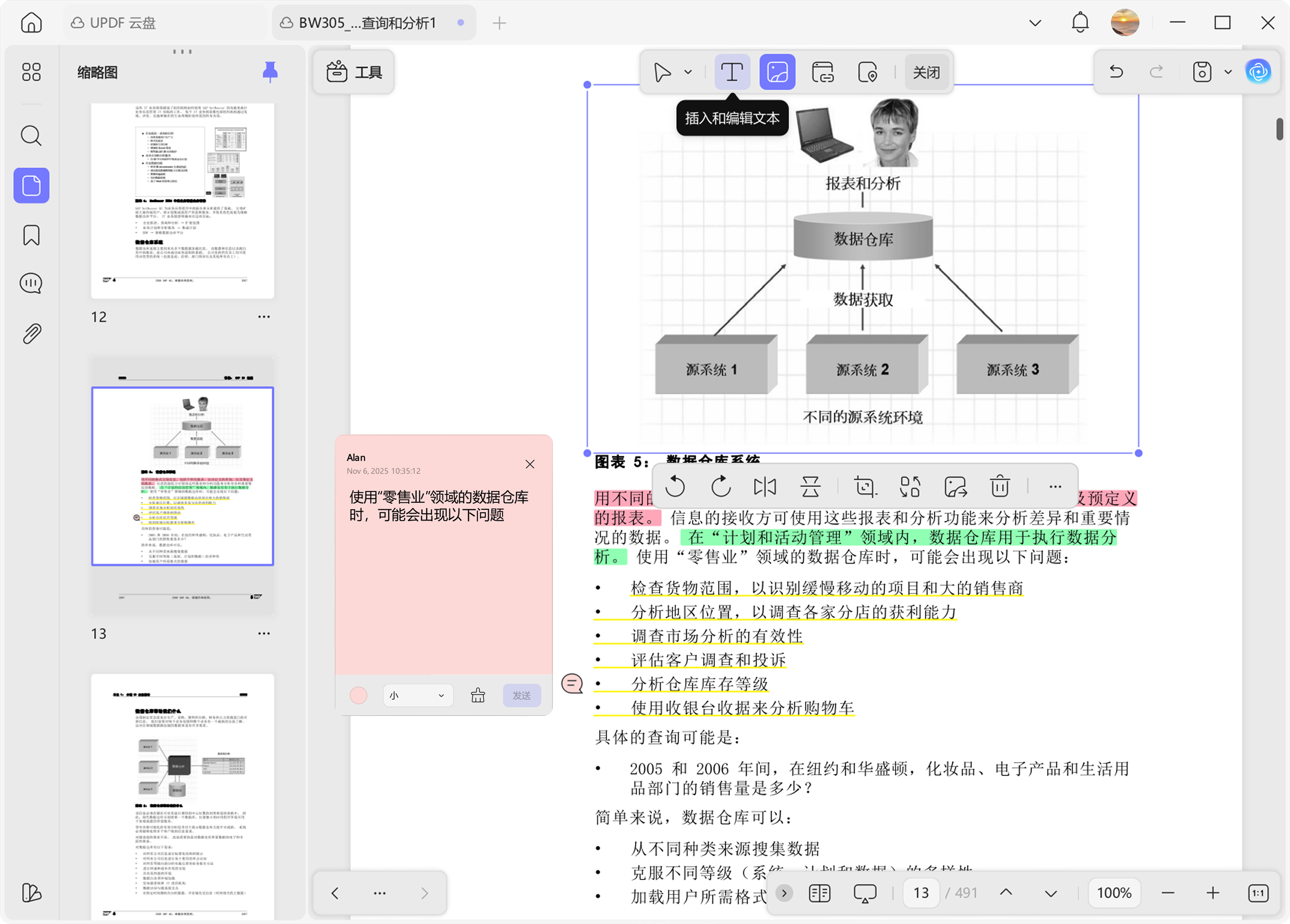This screenshot has height=924, width=1290.
Task: Open the bookmarks panel
Action: click(31, 235)
